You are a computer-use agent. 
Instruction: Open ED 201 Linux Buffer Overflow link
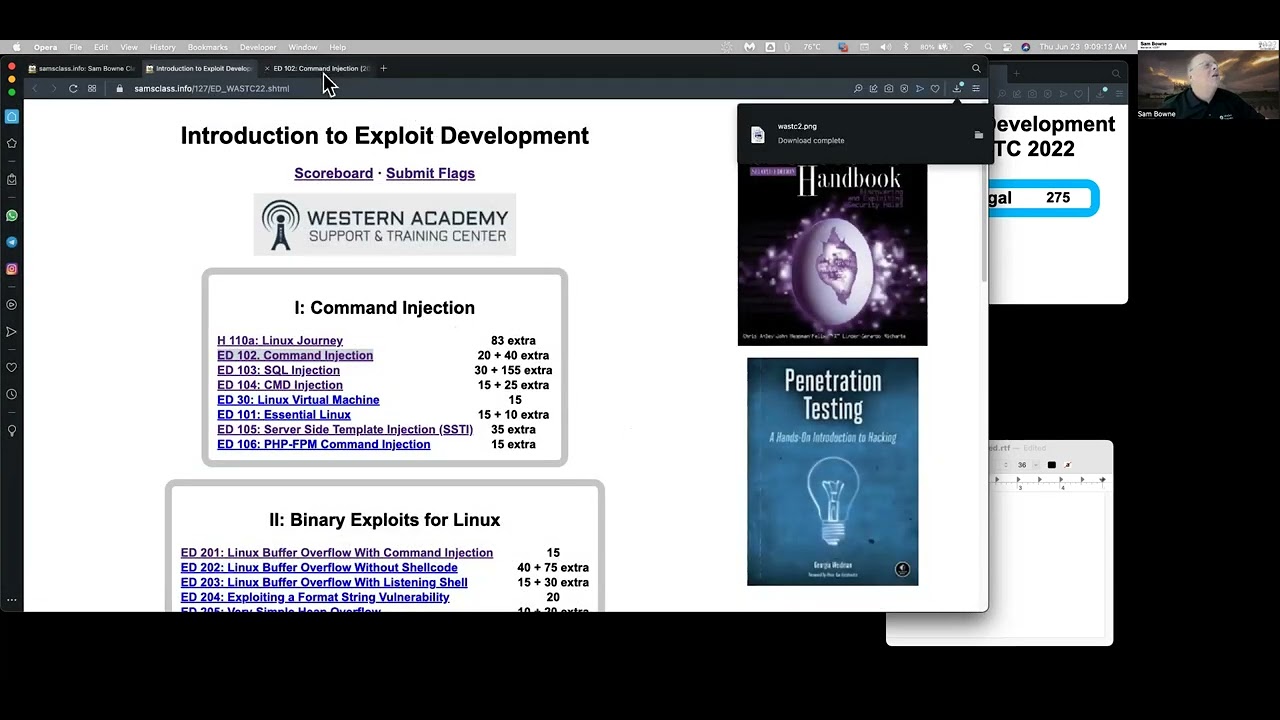coord(337,552)
